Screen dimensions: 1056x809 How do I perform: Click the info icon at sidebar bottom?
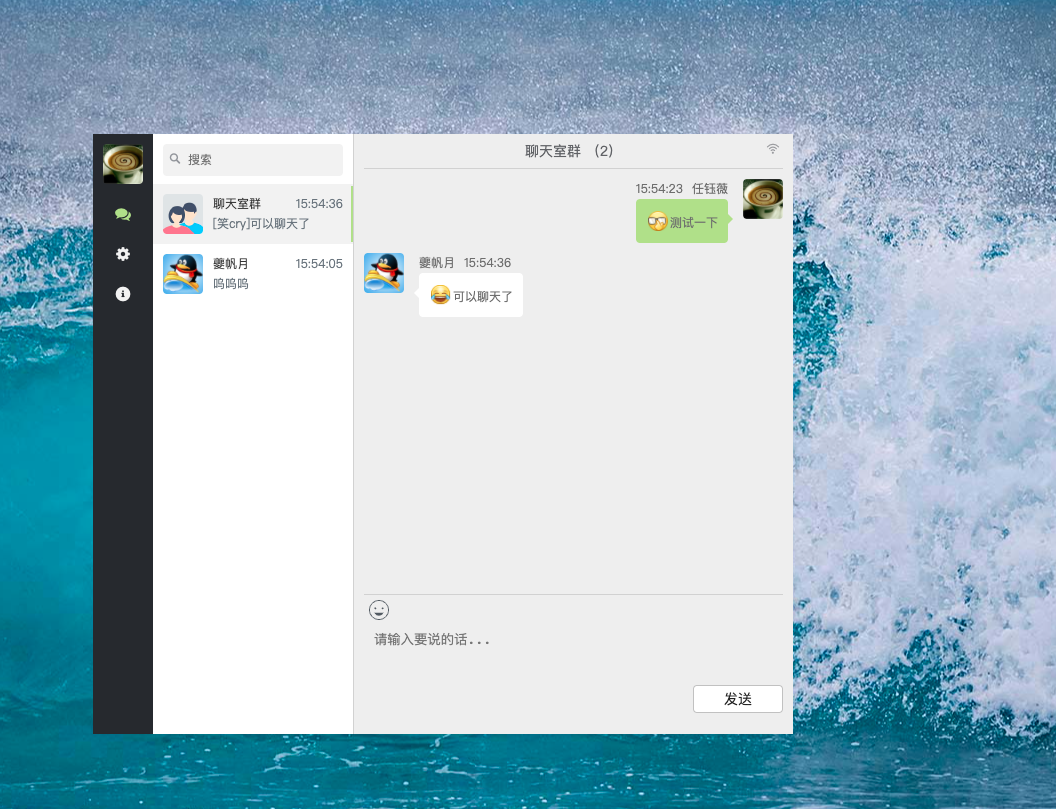coord(122,294)
